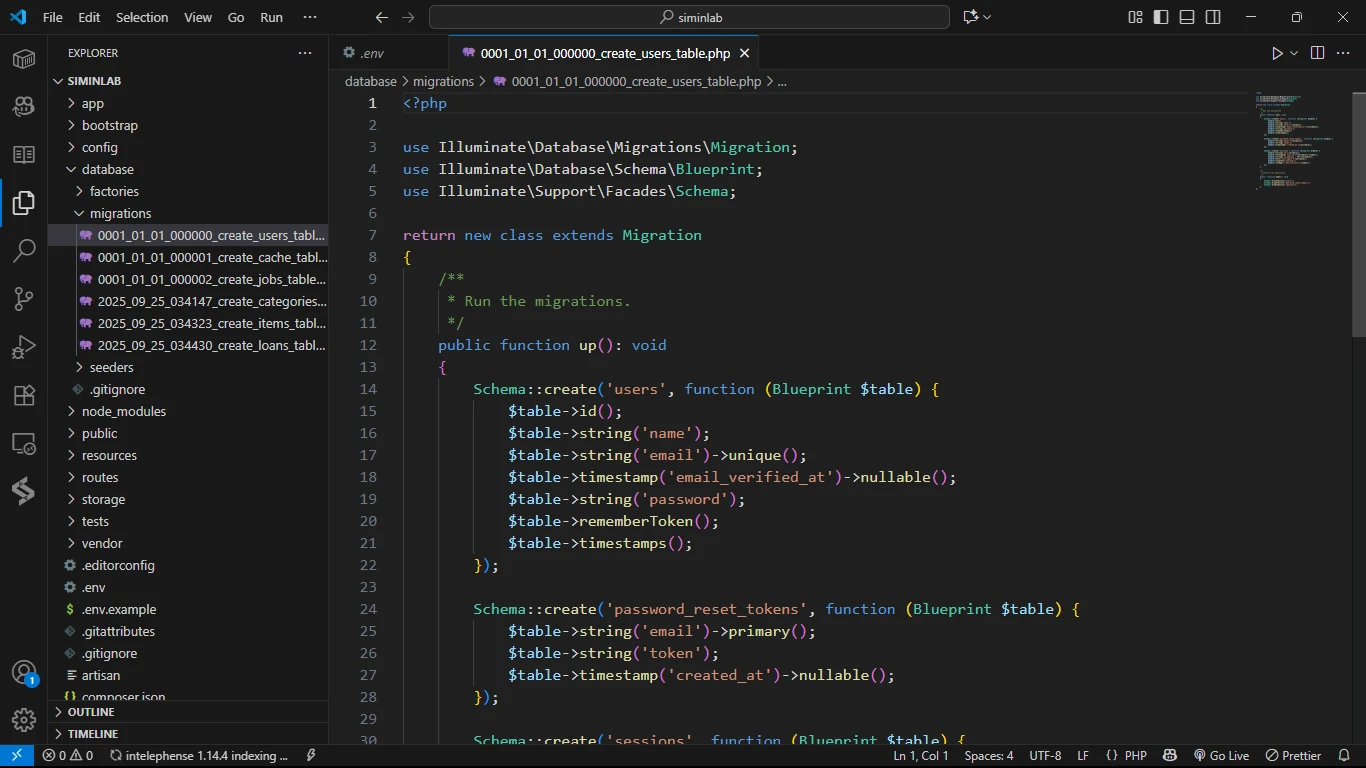The width and height of the screenshot is (1366, 768).
Task: Toggle the bottom panel layout button
Action: pyautogui.click(x=1187, y=17)
